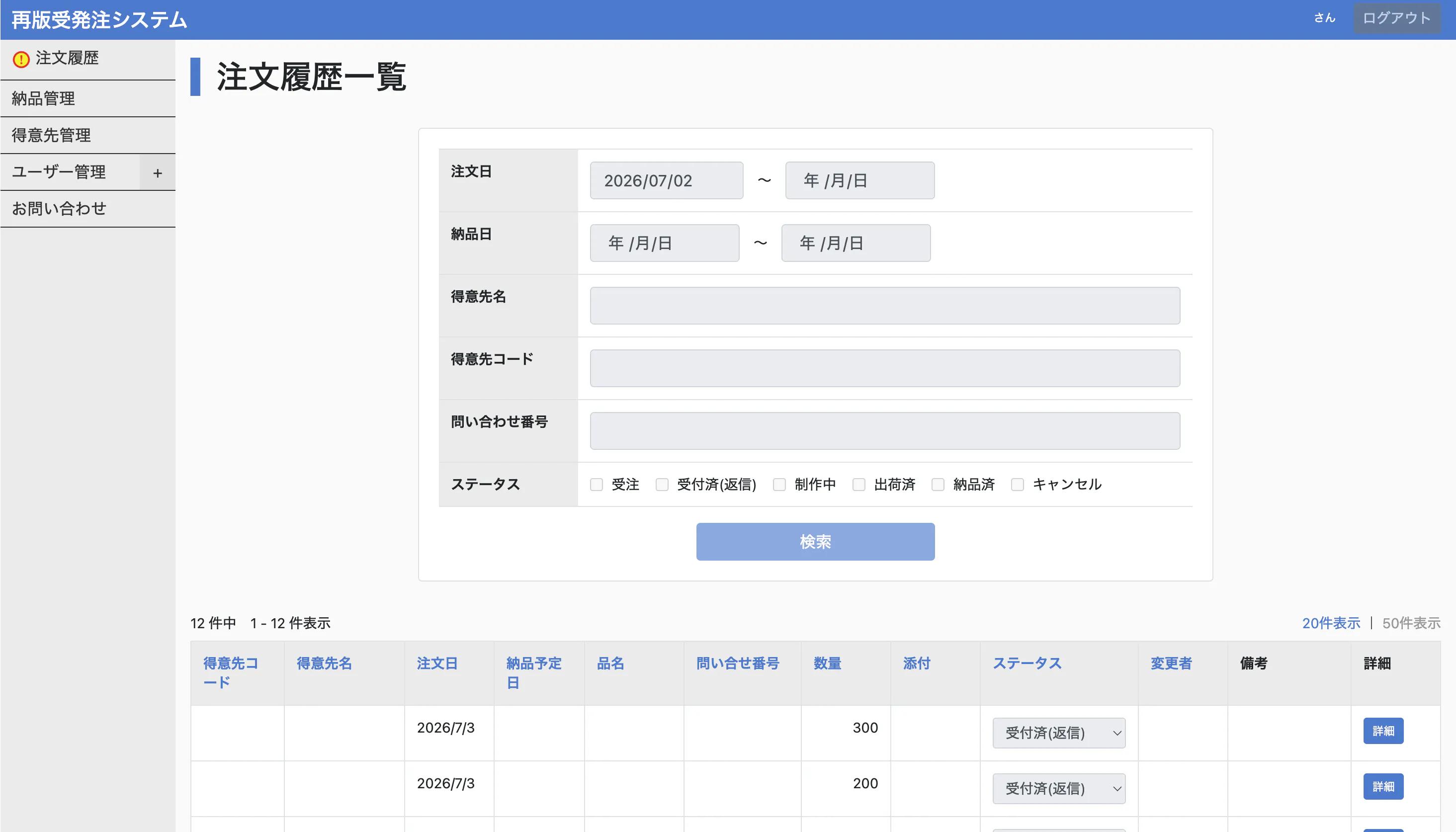Sort by 注文日 column header
This screenshot has height=832, width=1456.
[437, 664]
